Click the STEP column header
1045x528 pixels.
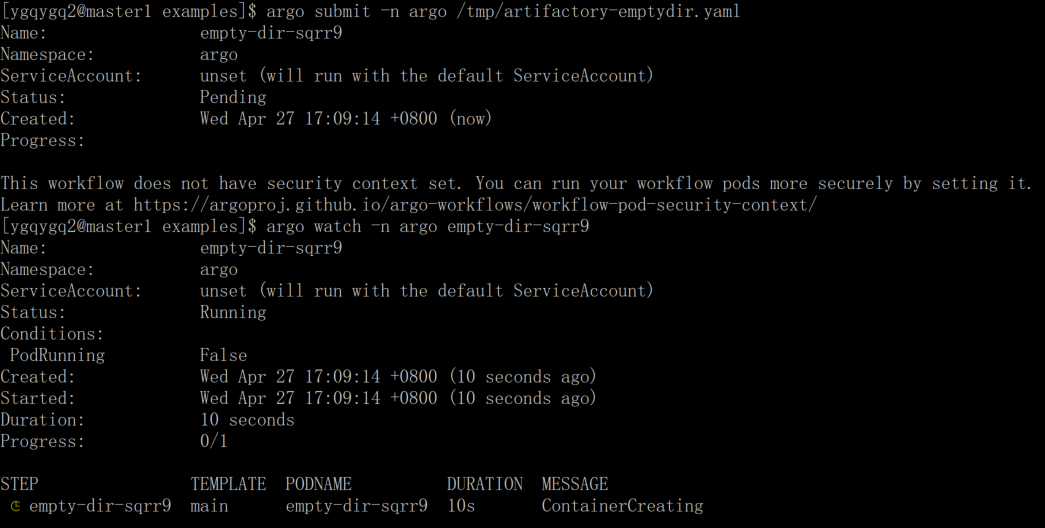tap(19, 484)
